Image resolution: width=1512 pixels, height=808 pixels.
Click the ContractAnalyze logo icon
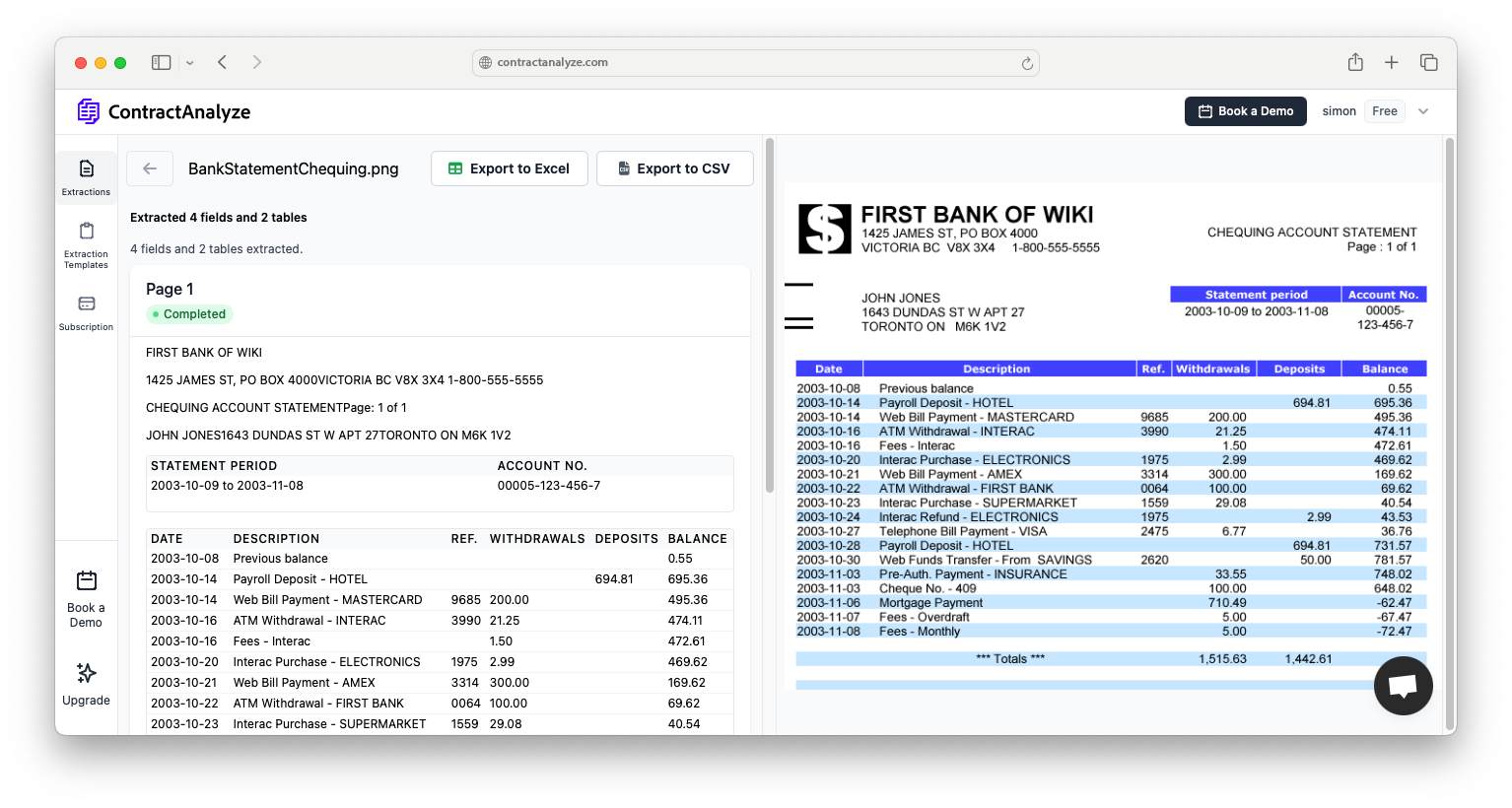pos(88,111)
